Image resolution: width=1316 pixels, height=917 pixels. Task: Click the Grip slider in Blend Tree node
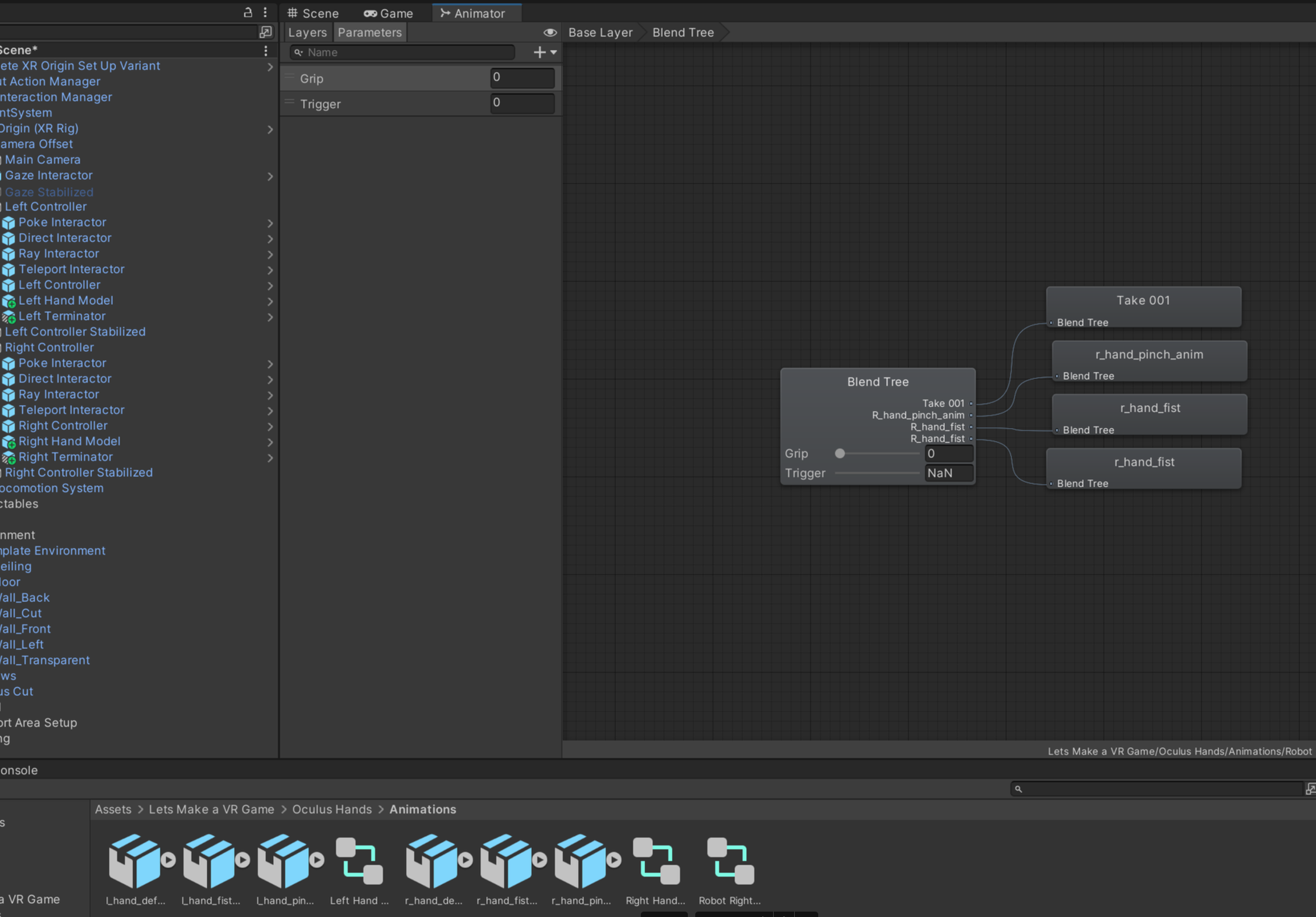click(x=877, y=454)
